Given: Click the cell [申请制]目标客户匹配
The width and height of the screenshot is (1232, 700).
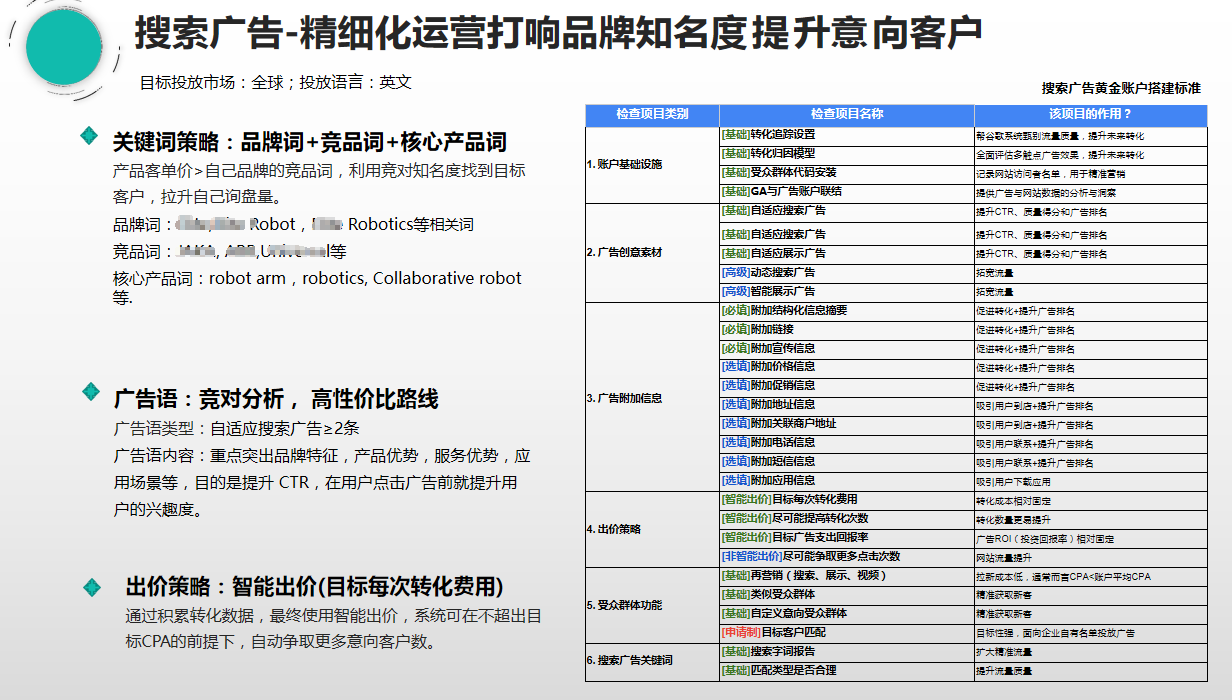Looking at the screenshot, I should pos(847,633).
